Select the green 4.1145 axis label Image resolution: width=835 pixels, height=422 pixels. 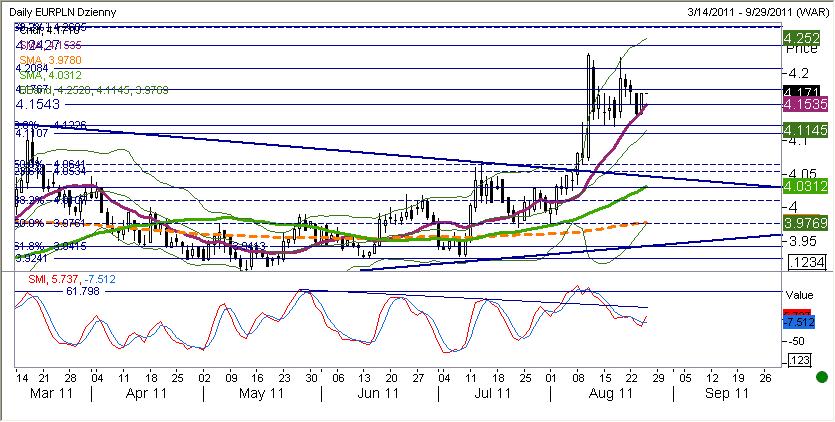pos(804,129)
